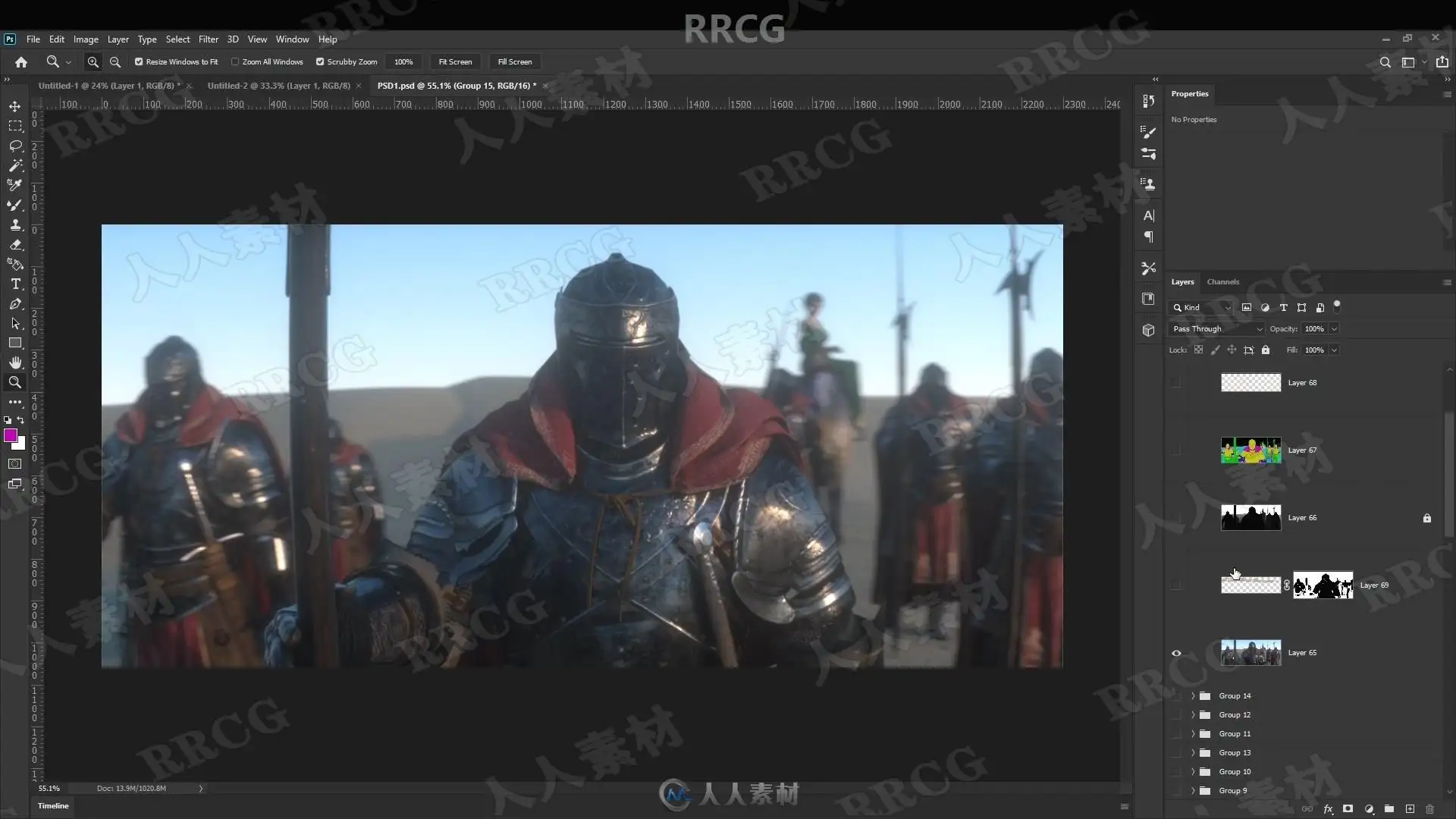This screenshot has height=819, width=1456.
Task: Open the Filter menu
Action: 208,39
